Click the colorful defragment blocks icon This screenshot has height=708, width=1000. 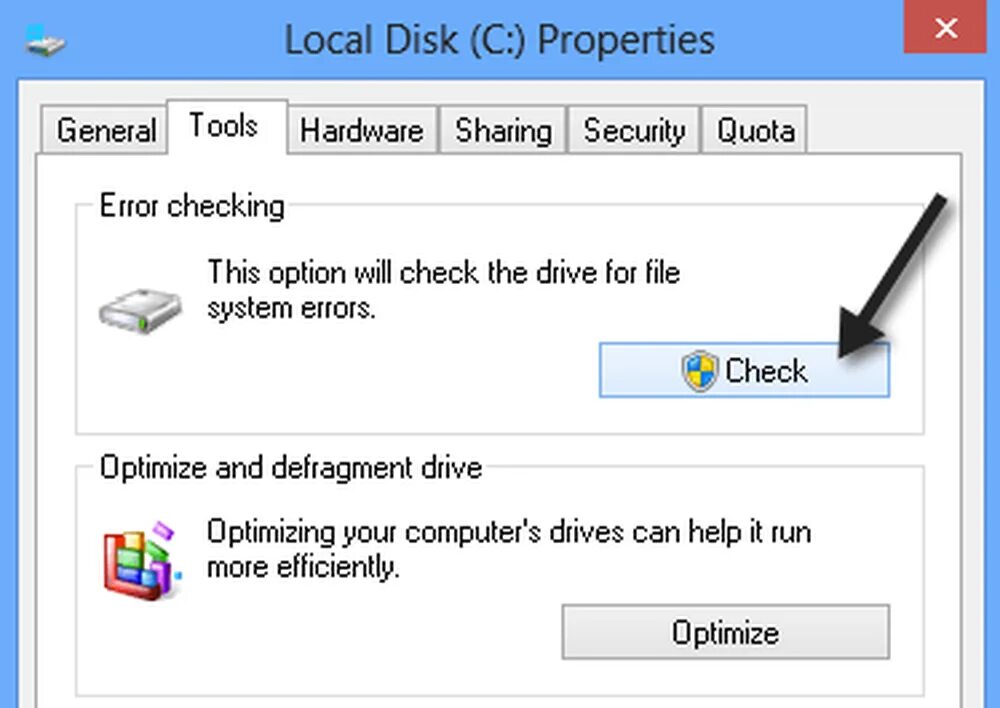coord(142,561)
